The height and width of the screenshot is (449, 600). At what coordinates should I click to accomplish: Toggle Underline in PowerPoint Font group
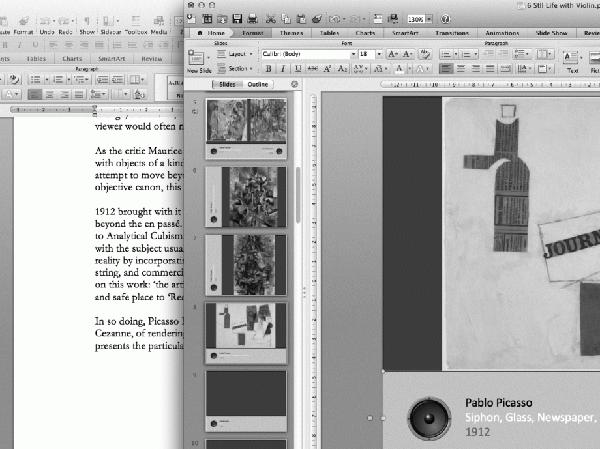click(x=297, y=69)
